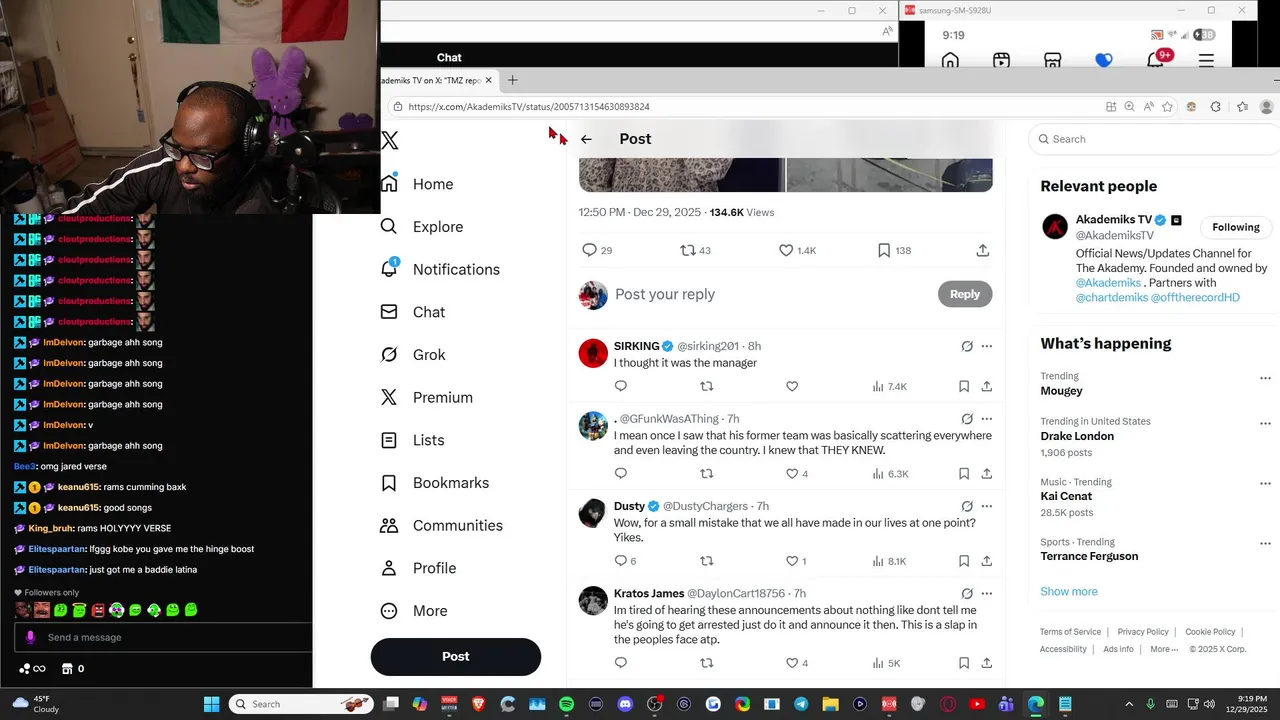Image resolution: width=1280 pixels, height=720 pixels.
Task: Click Post your reply field
Action: (665, 294)
